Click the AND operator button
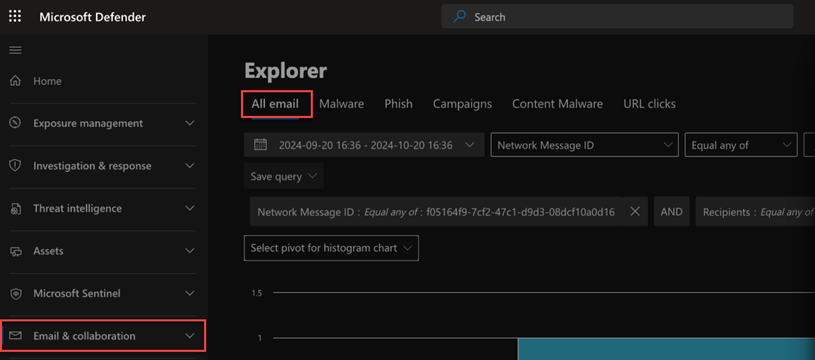The width and height of the screenshot is (815, 360). point(672,211)
